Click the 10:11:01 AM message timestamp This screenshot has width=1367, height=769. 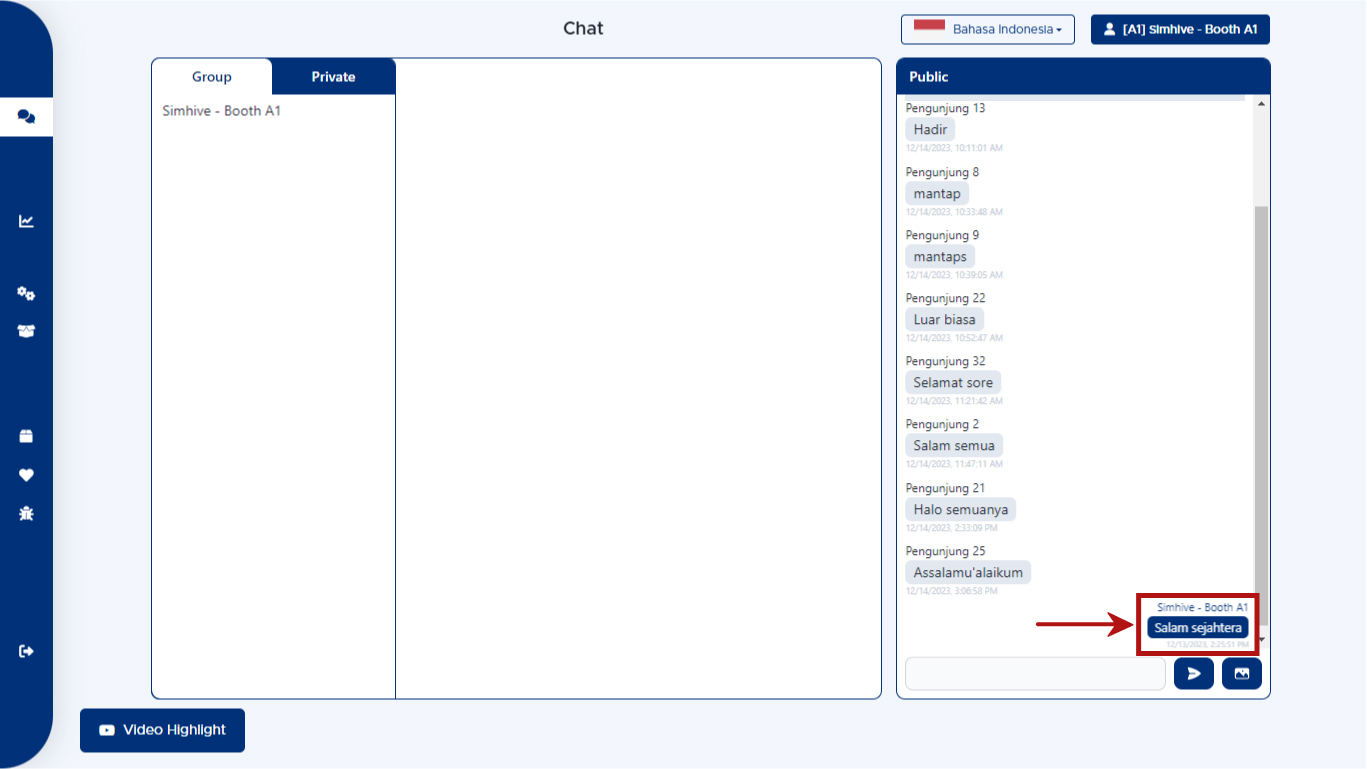click(954, 148)
